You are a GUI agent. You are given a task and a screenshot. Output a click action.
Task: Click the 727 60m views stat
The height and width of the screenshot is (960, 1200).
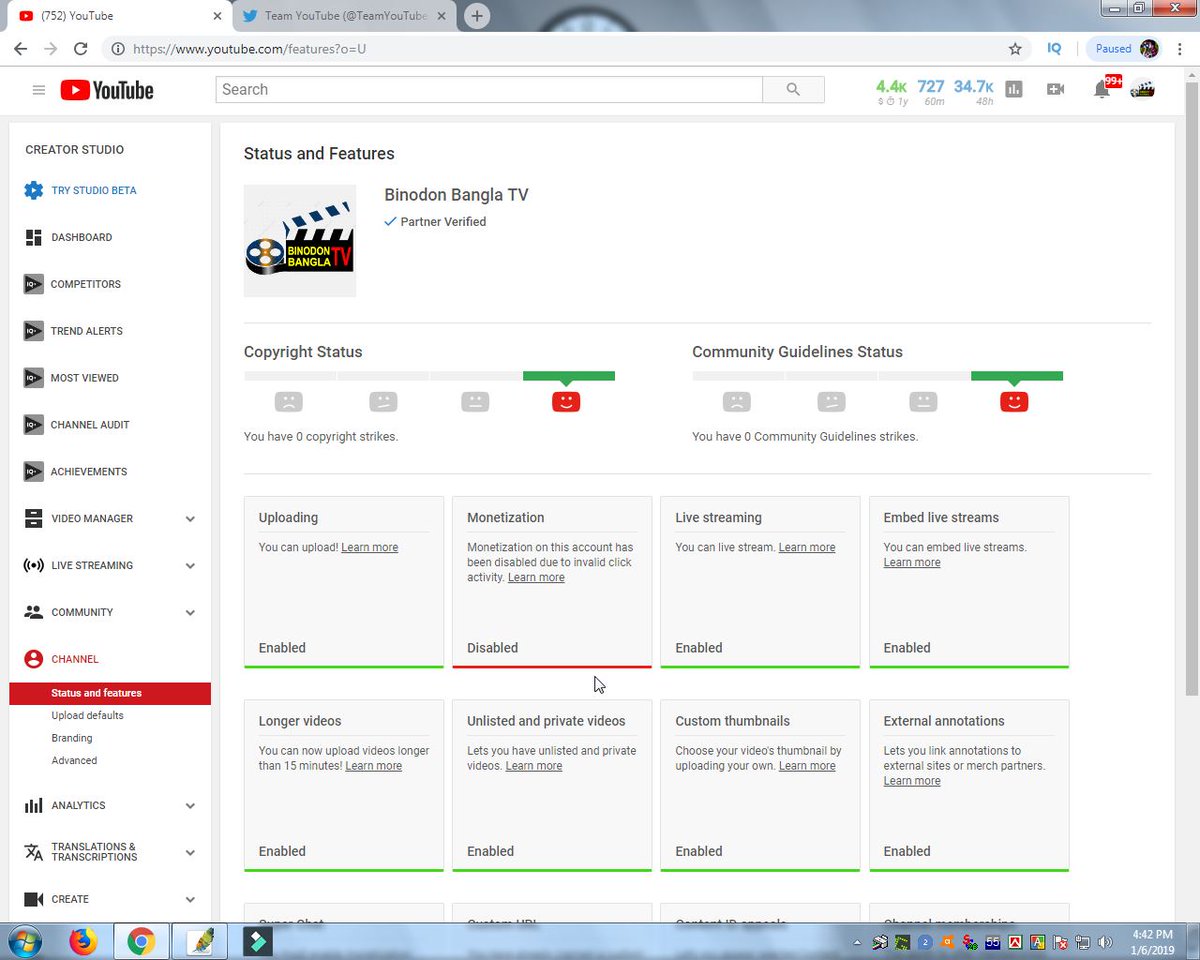pos(931,92)
